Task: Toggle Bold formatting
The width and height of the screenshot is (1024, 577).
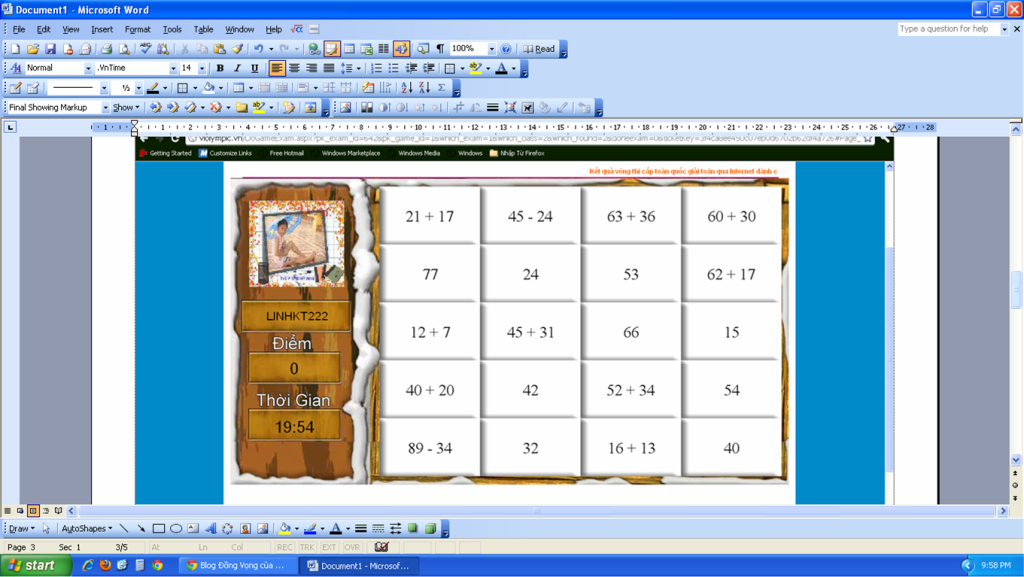Action: pyautogui.click(x=220, y=68)
